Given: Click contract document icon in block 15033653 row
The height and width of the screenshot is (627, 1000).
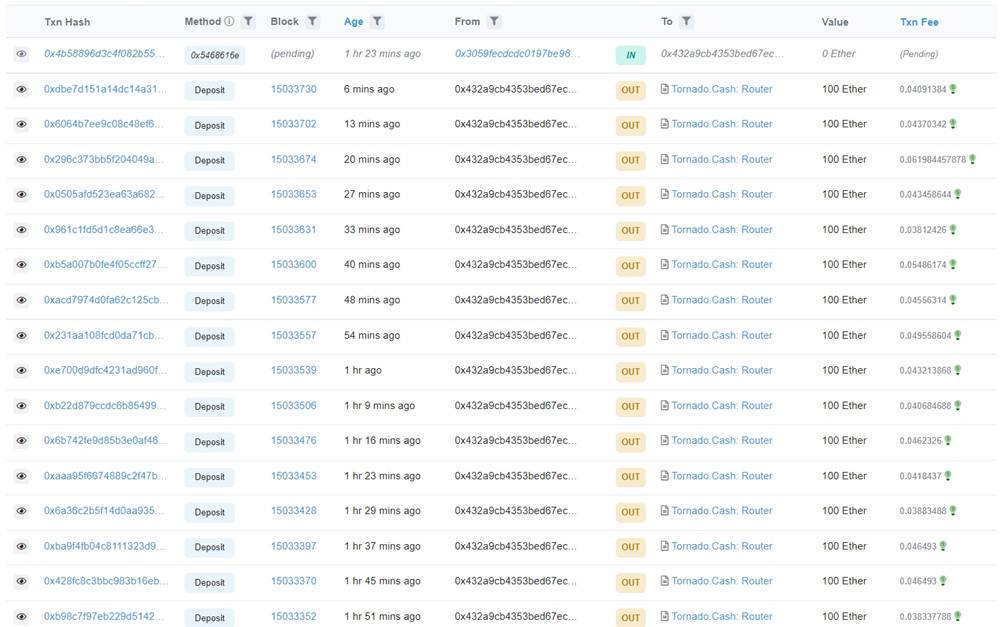Looking at the screenshot, I should click(x=665, y=194).
